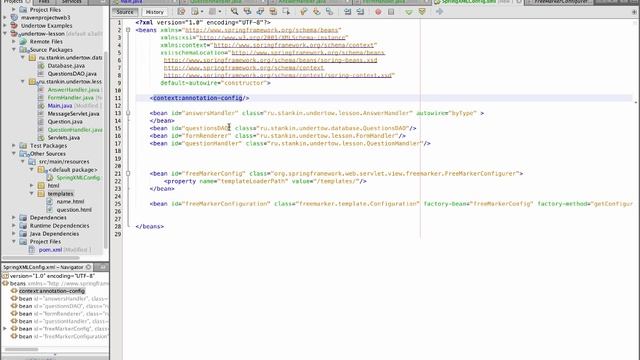Viewport: 640px width, 360px height.
Task: Click the Stop Macro Recording square icon
Action: click(x=391, y=12)
